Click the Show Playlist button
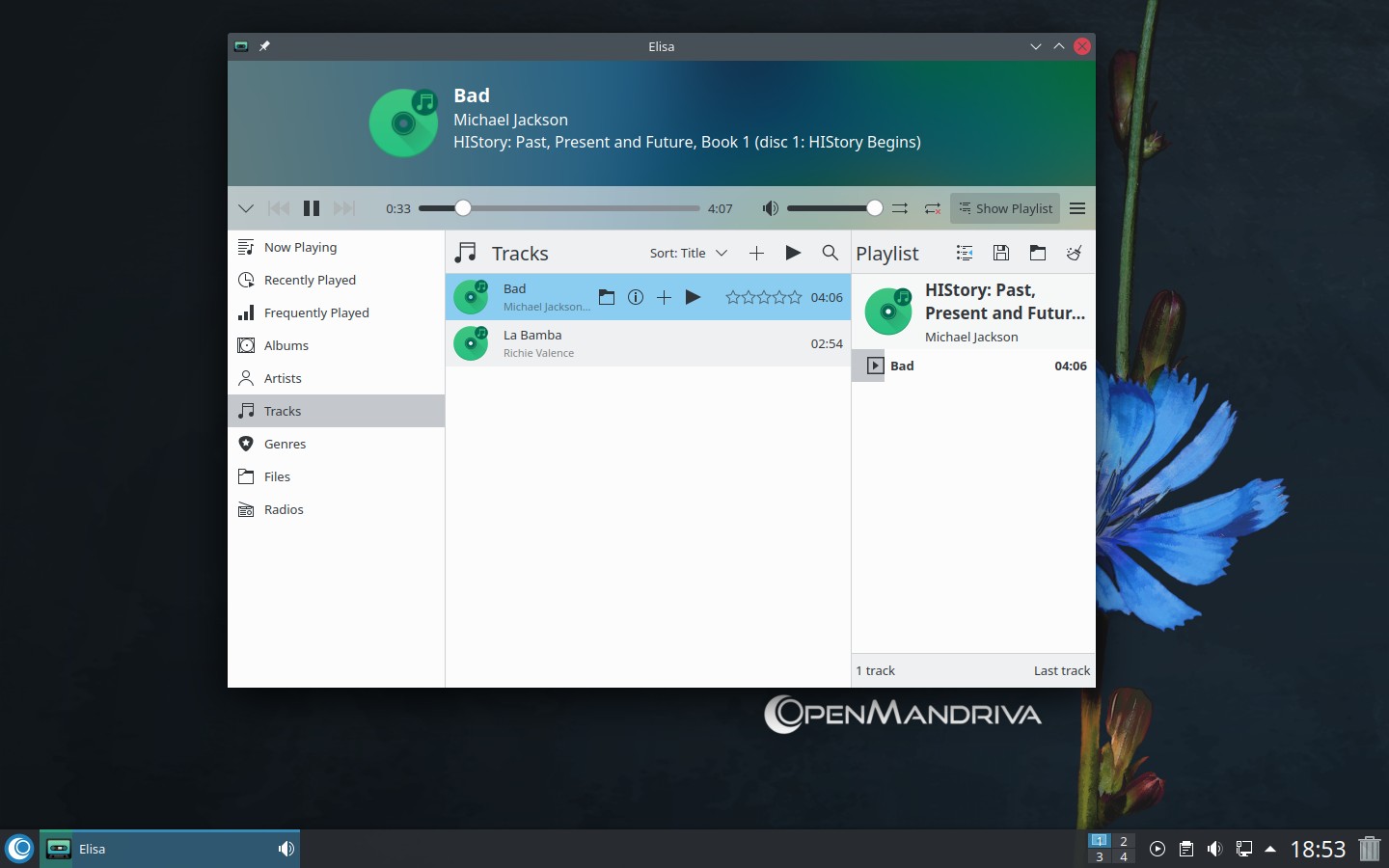This screenshot has height=868, width=1389. point(1005,208)
